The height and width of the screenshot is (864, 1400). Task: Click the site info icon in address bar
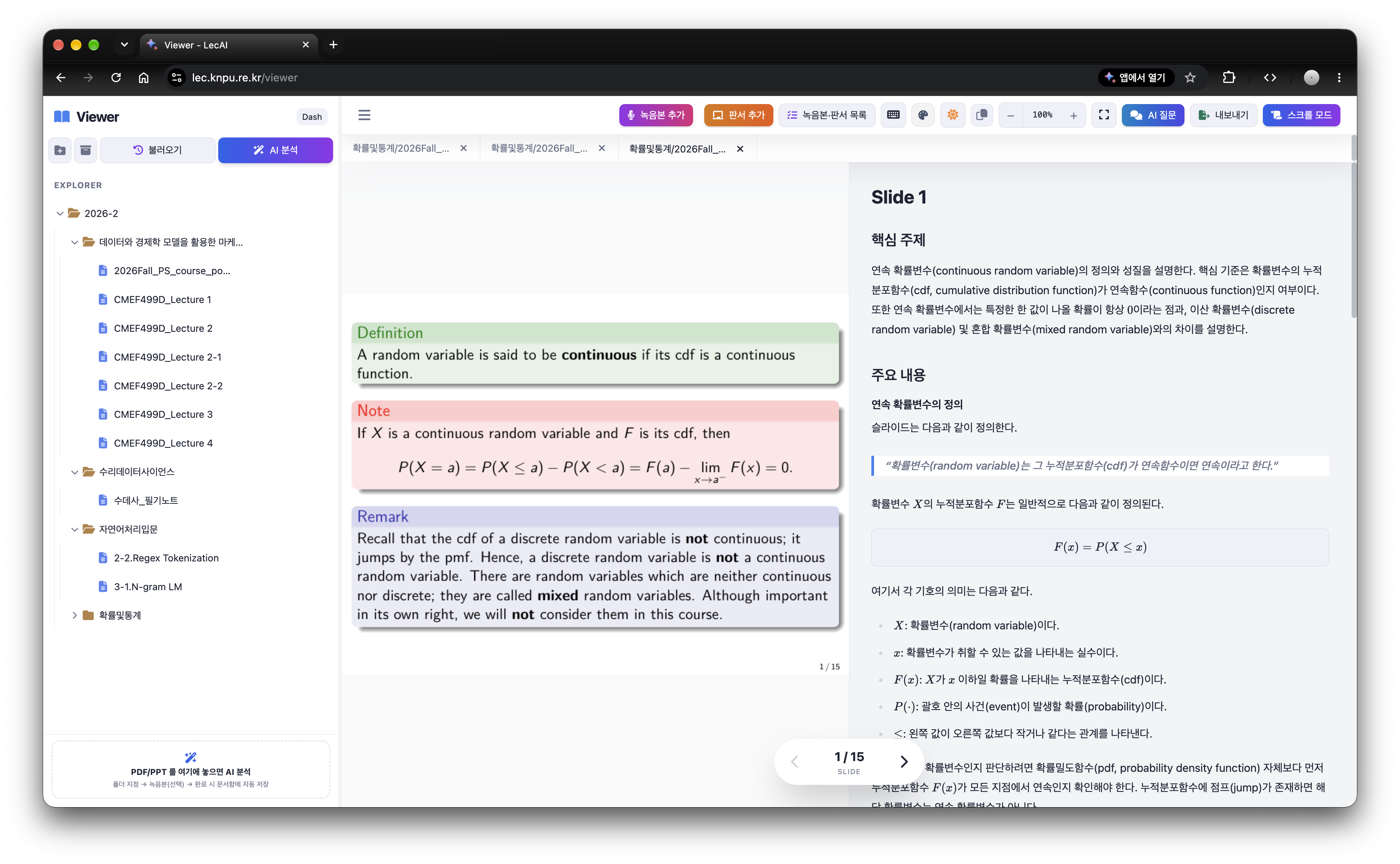pyautogui.click(x=177, y=78)
